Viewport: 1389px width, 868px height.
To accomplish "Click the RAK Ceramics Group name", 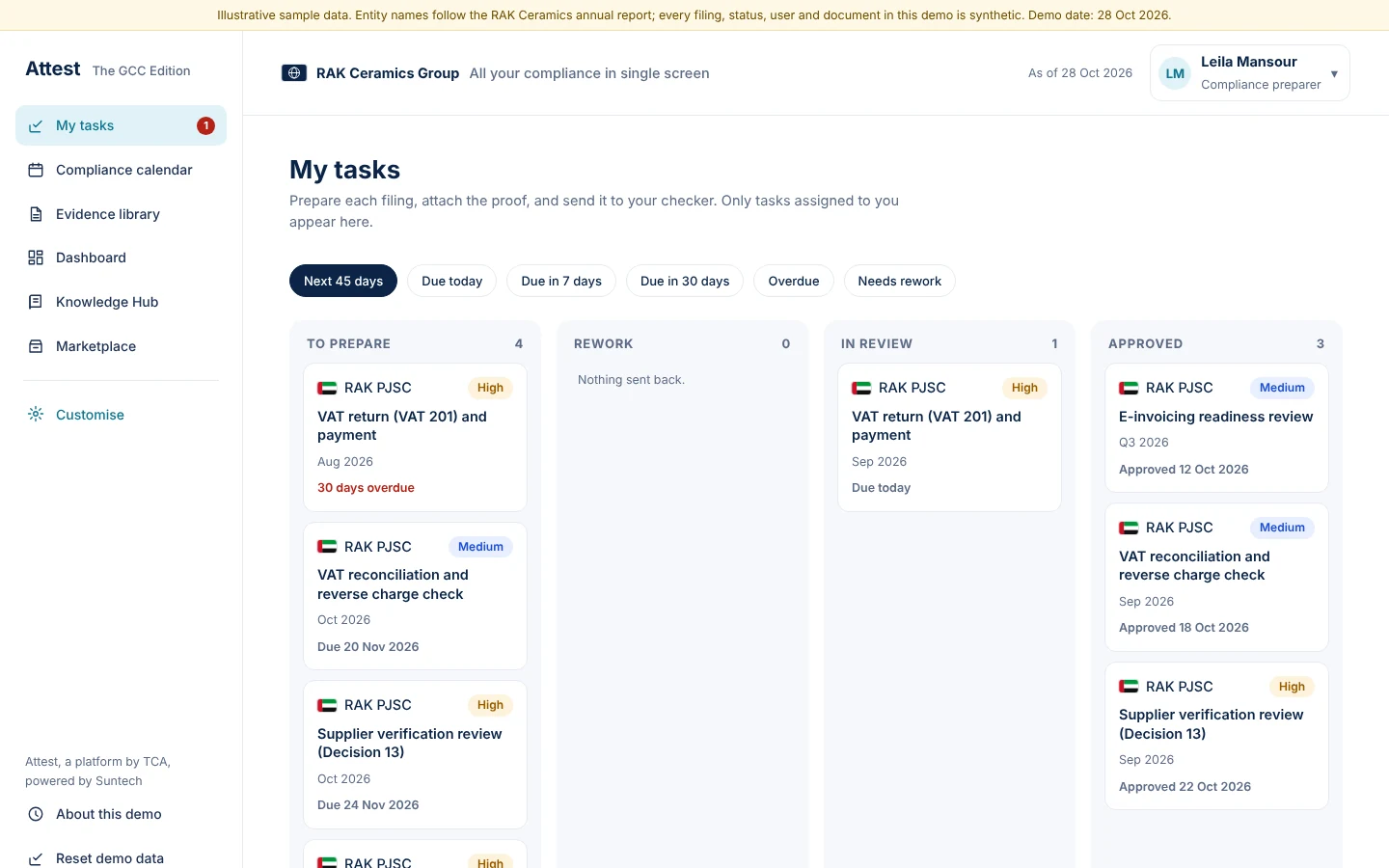I will [388, 73].
